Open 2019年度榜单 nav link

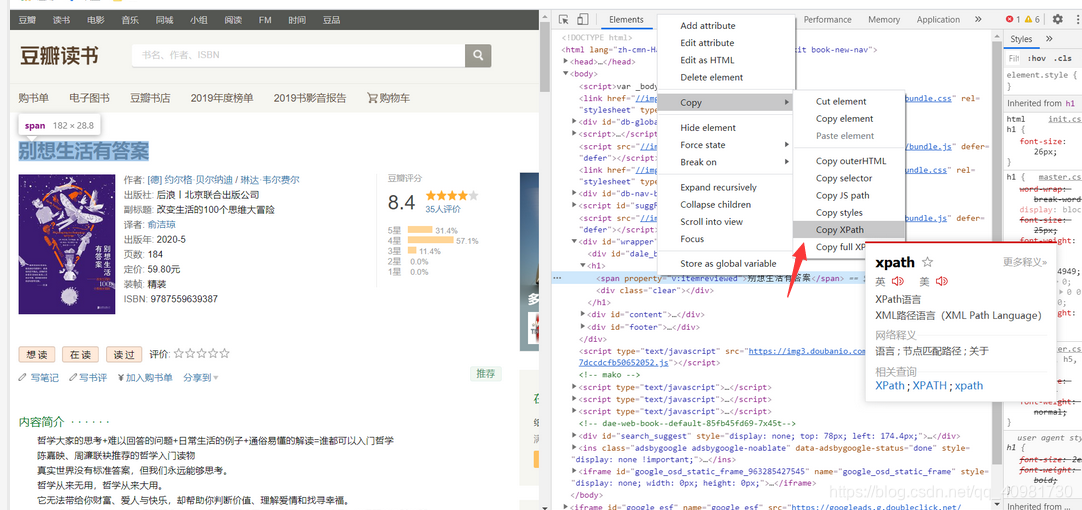[x=222, y=98]
